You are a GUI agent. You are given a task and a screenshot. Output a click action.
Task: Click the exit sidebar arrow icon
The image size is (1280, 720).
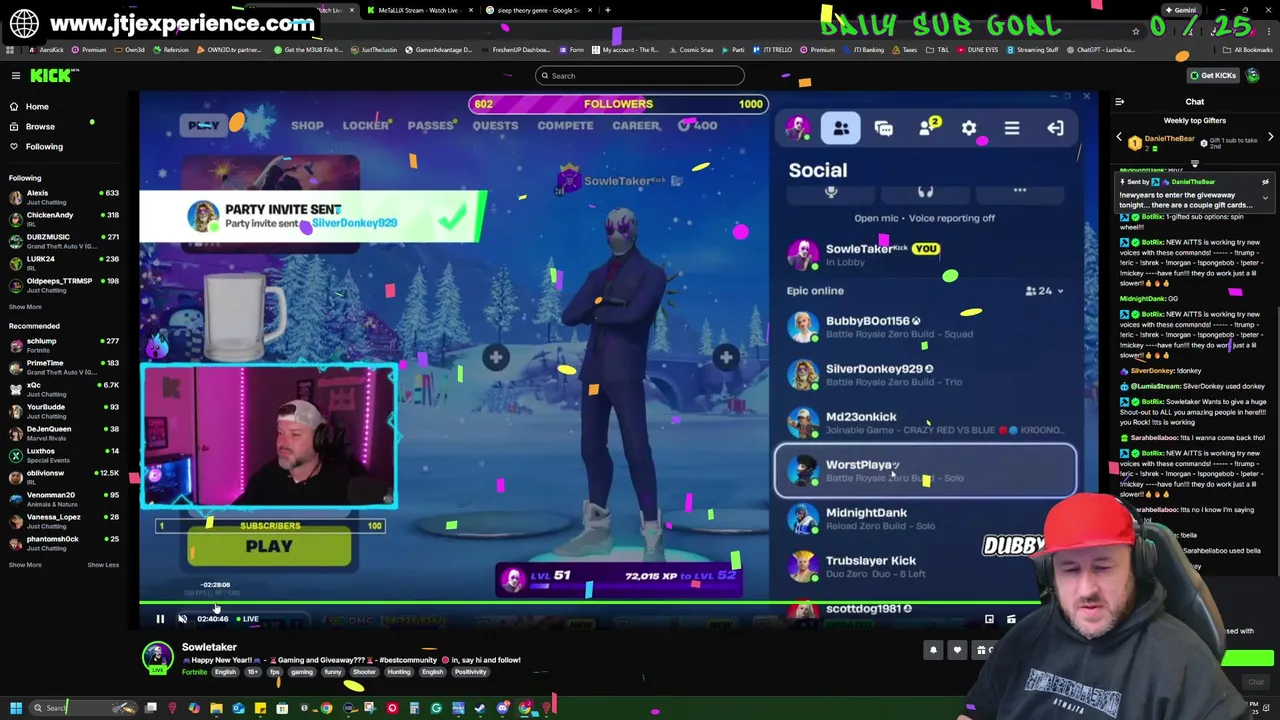[1055, 128]
